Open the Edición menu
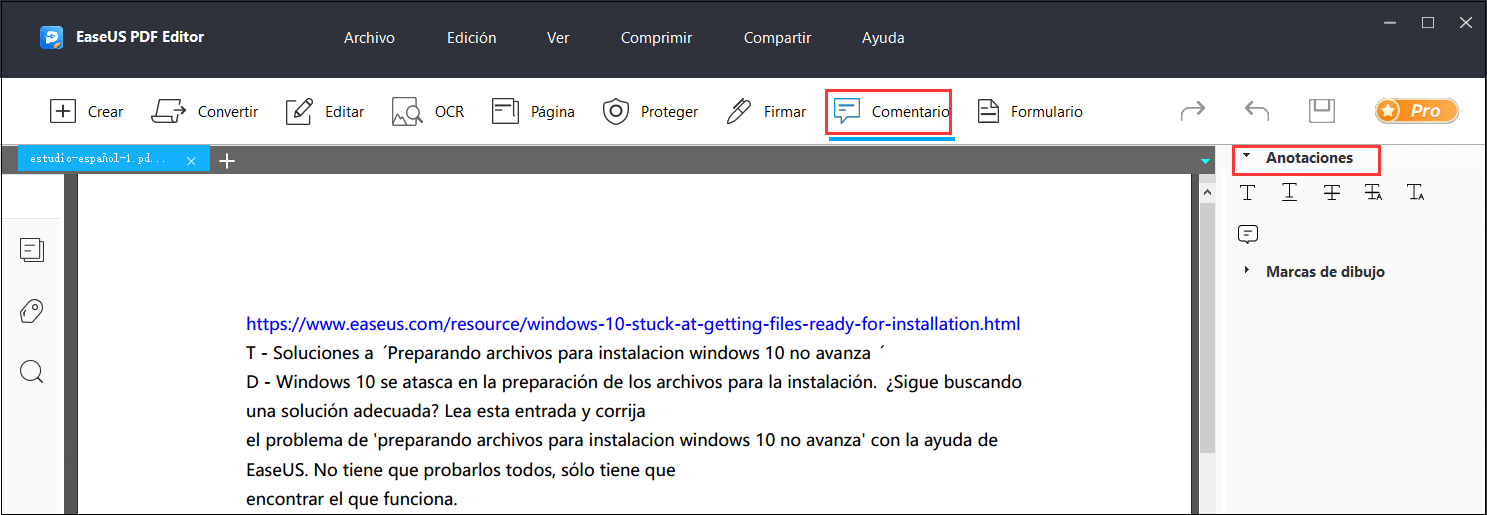This screenshot has width=1487, height=515. pos(471,38)
